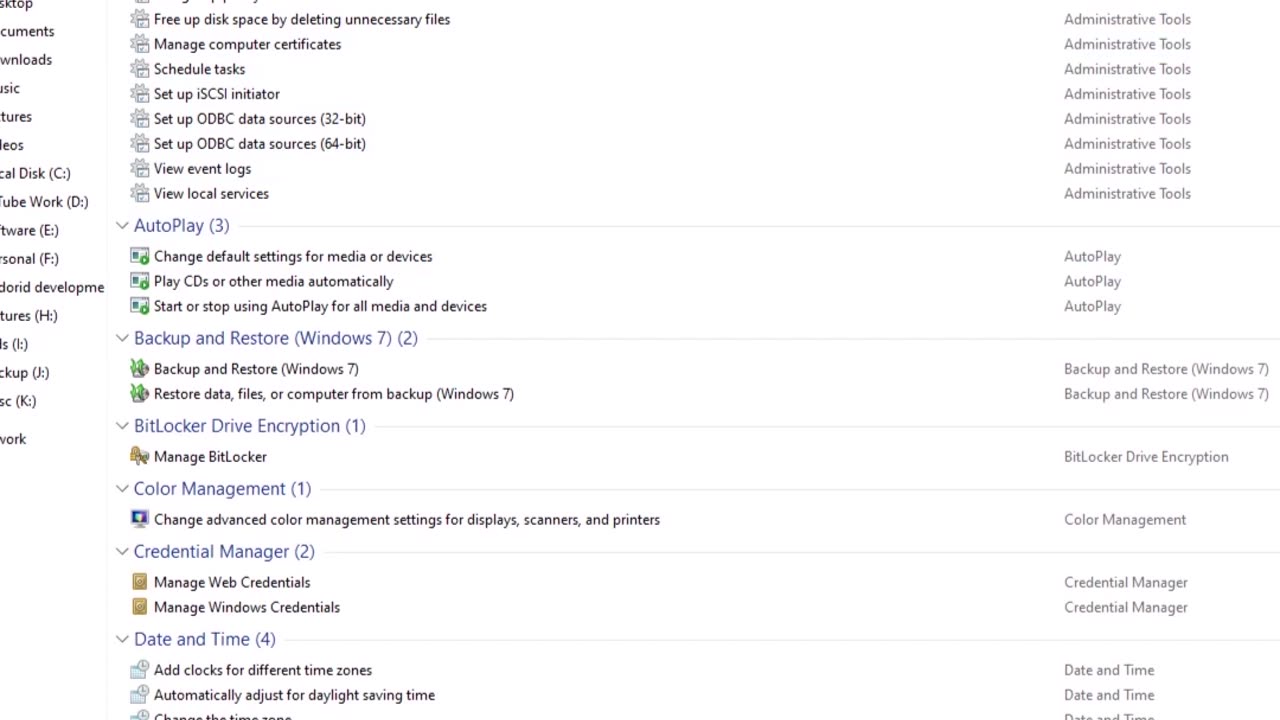Click icon for ODBC data sources (64-bit)
This screenshot has width=1280, height=720.
[x=140, y=144]
